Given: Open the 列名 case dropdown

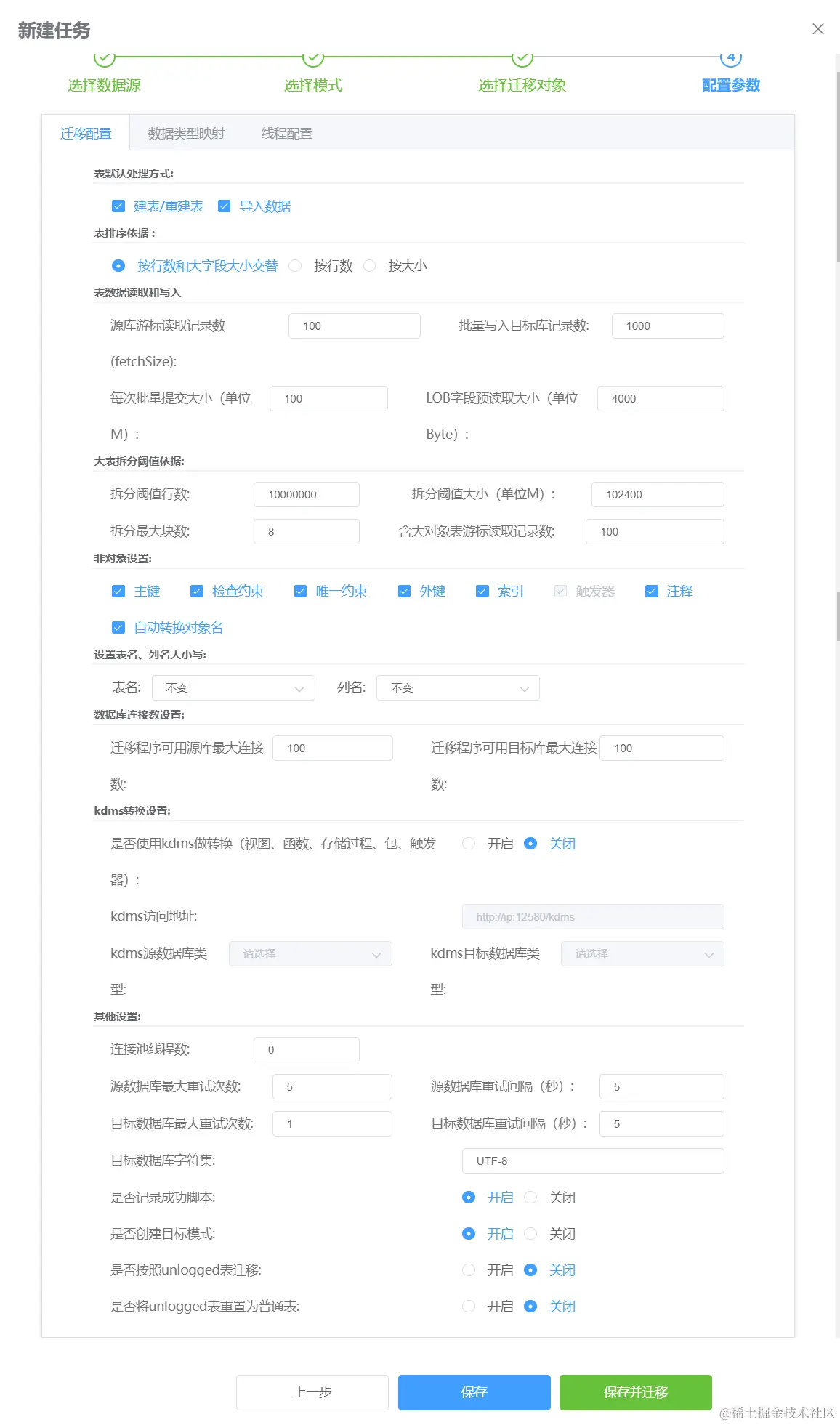Looking at the screenshot, I should click(x=458, y=688).
